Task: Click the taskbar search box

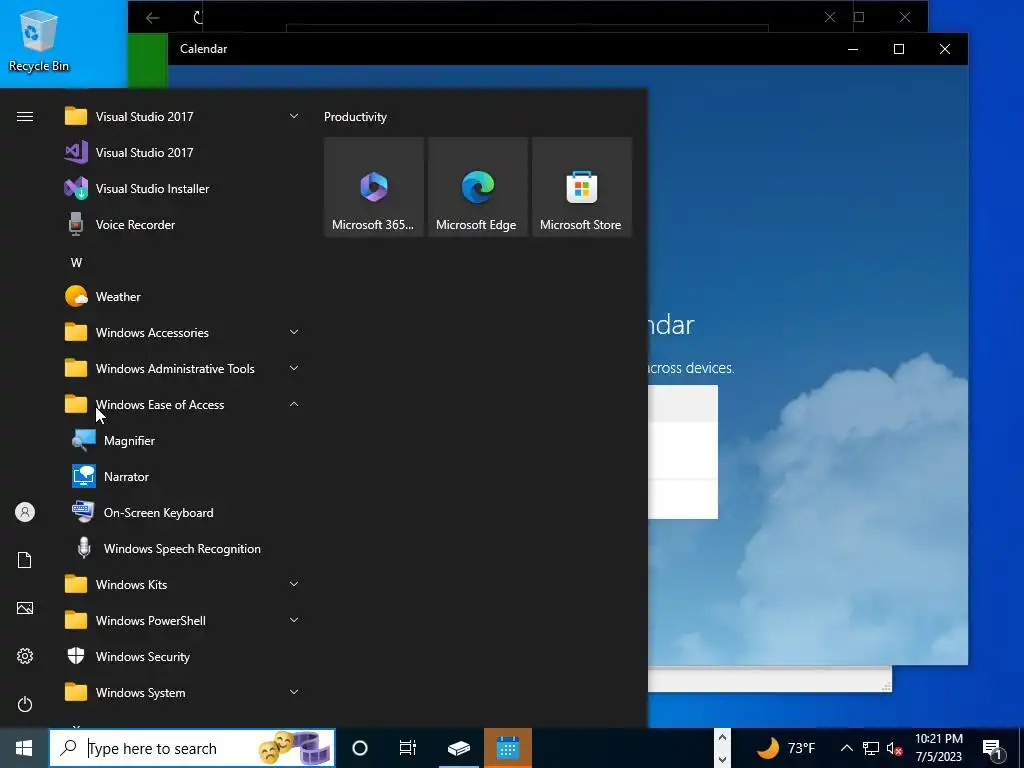Action: (192, 748)
